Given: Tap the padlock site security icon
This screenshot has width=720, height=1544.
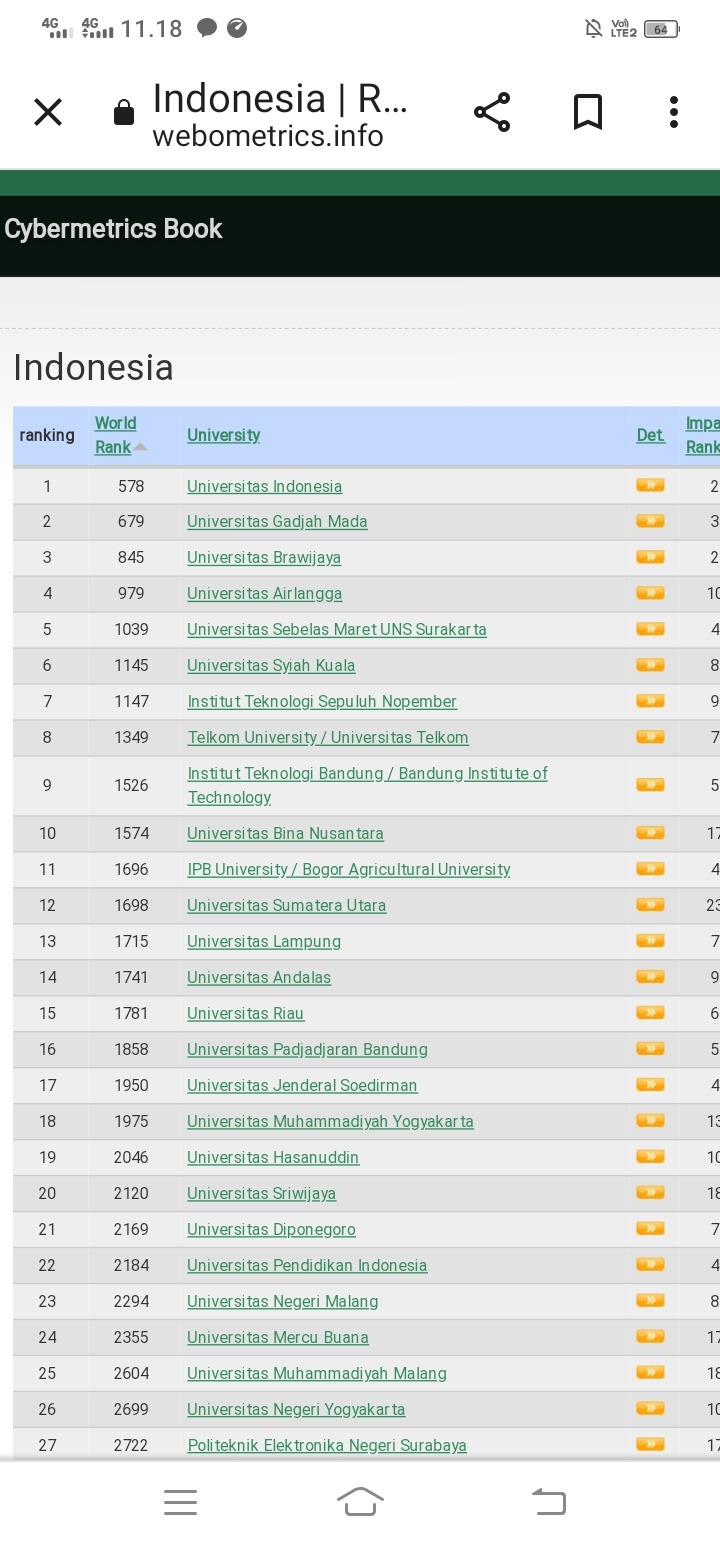Looking at the screenshot, I should tap(124, 112).
